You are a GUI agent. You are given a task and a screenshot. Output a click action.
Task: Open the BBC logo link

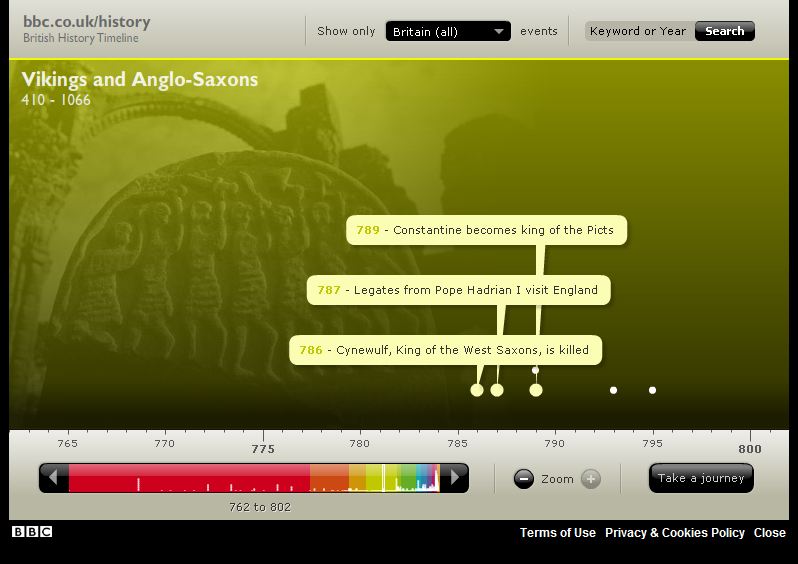pyautogui.click(x=32, y=531)
